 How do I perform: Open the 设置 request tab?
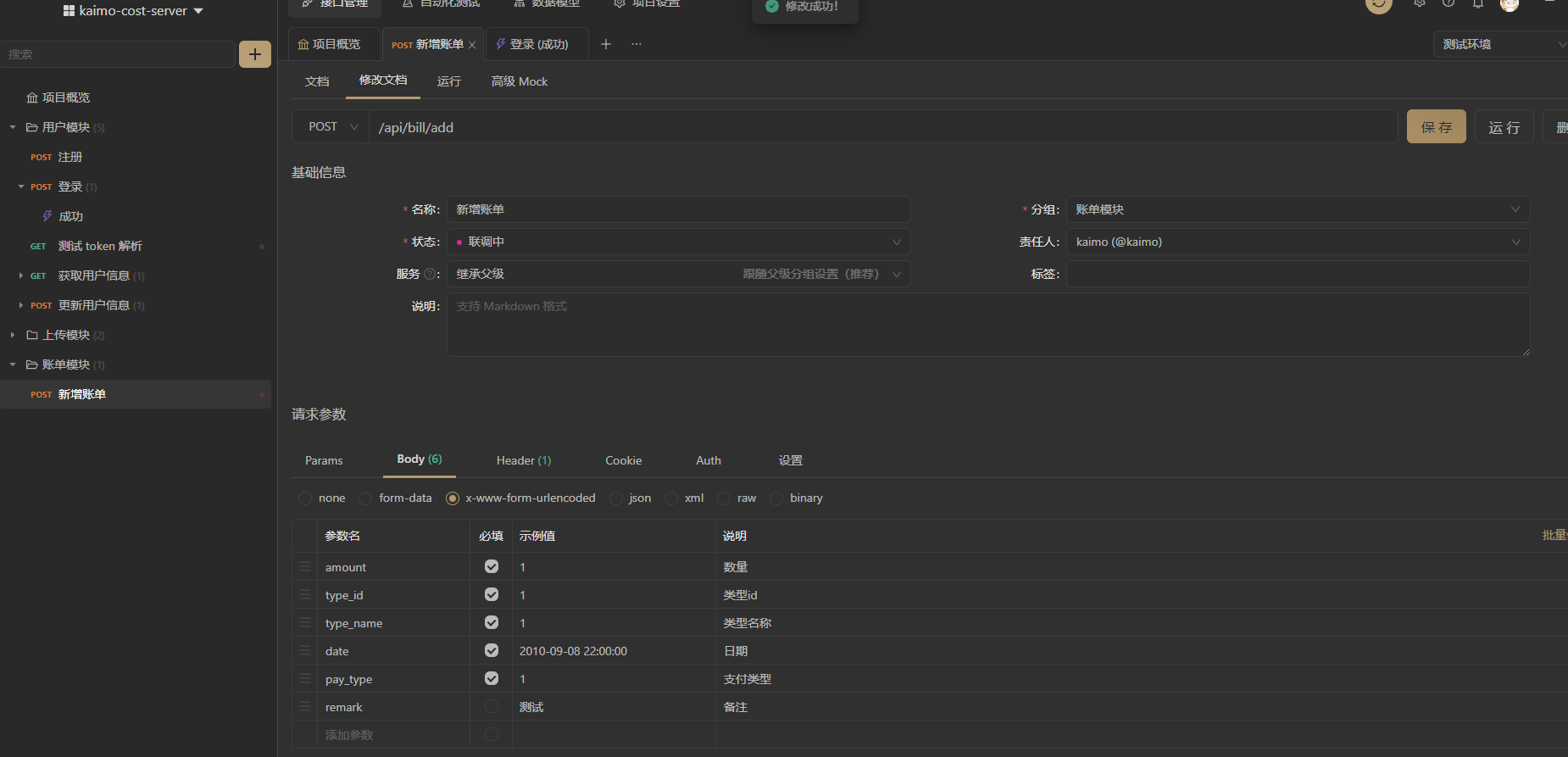click(x=791, y=460)
